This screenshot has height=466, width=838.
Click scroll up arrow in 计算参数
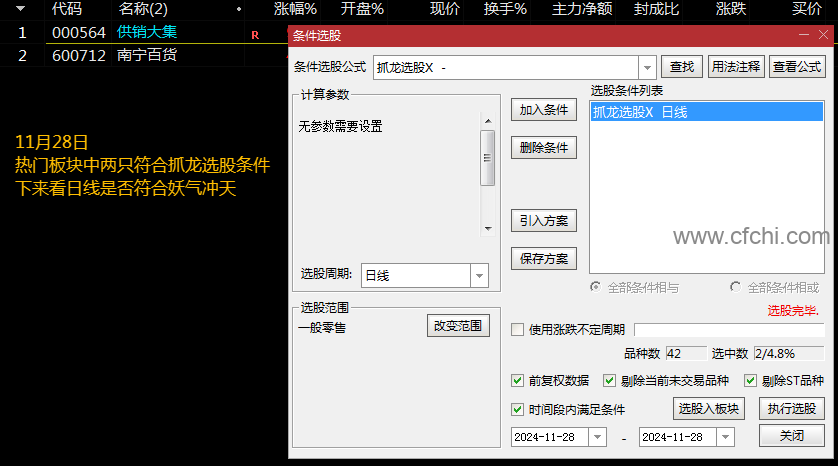488,121
